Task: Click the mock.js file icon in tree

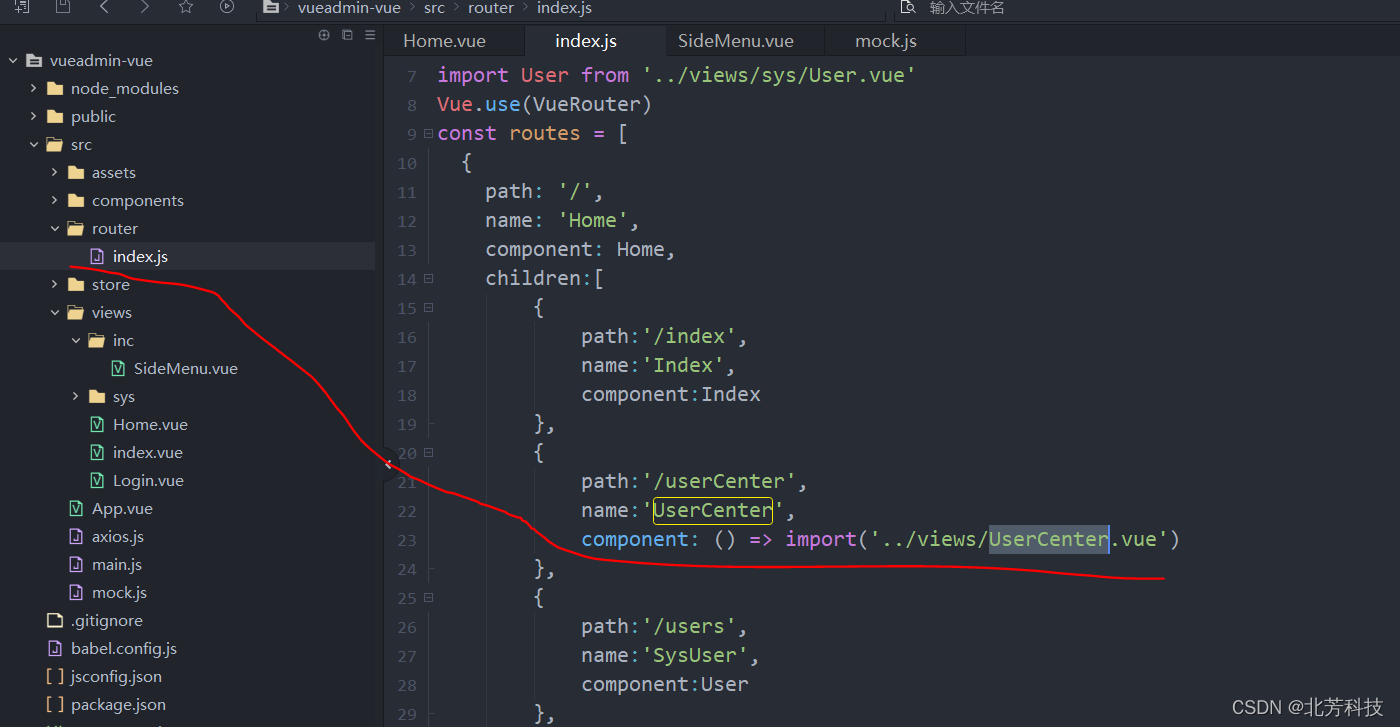Action: tap(76, 592)
